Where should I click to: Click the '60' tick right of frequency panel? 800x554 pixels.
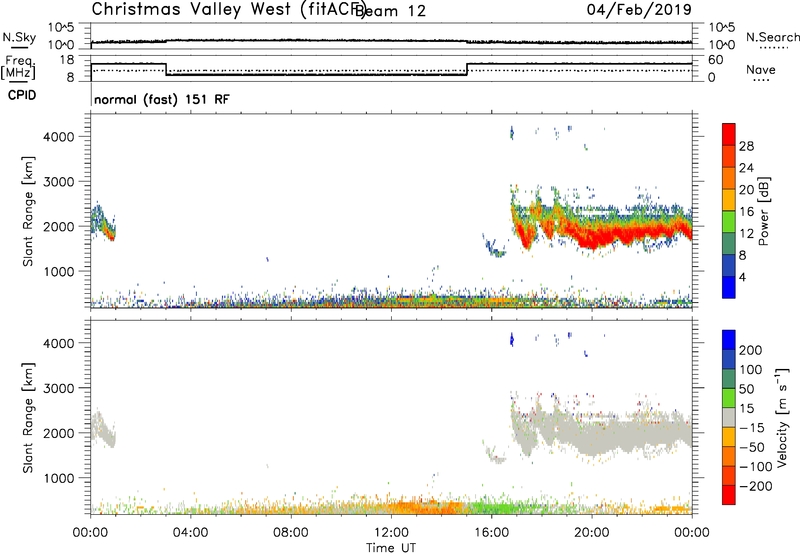tap(716, 60)
